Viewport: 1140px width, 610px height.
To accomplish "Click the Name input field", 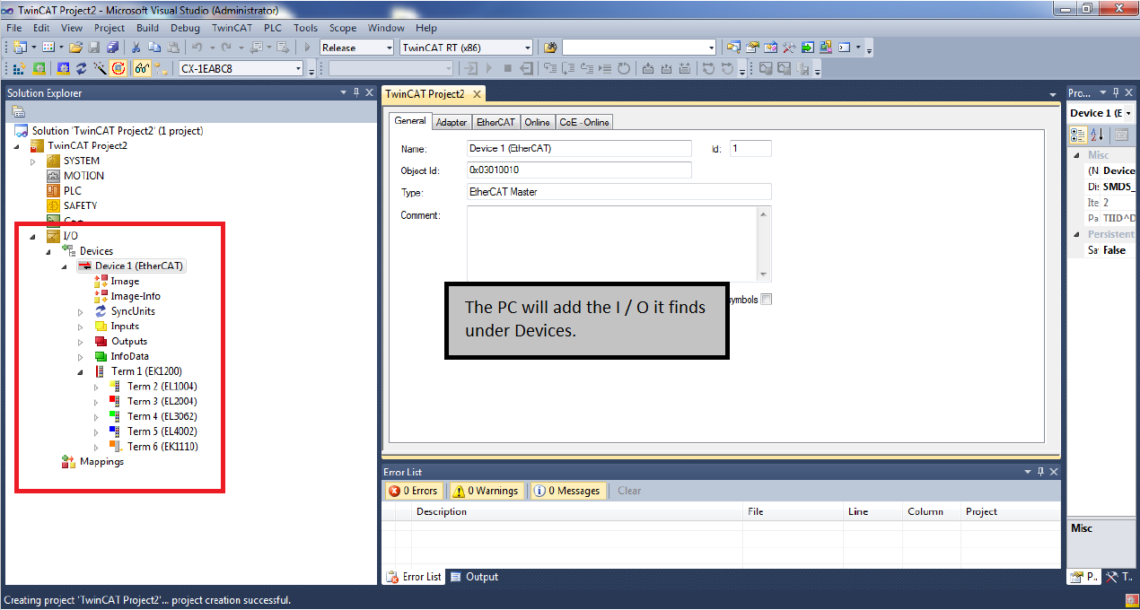I will [x=579, y=148].
